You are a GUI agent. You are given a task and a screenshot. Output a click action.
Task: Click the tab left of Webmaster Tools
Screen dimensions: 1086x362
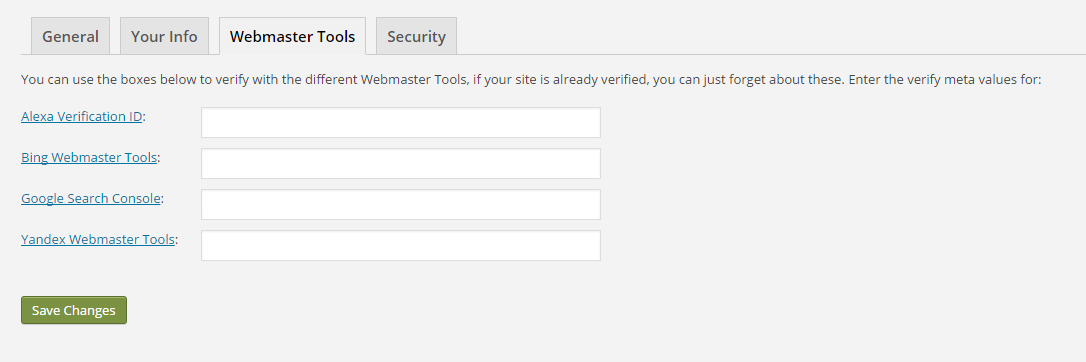point(164,36)
